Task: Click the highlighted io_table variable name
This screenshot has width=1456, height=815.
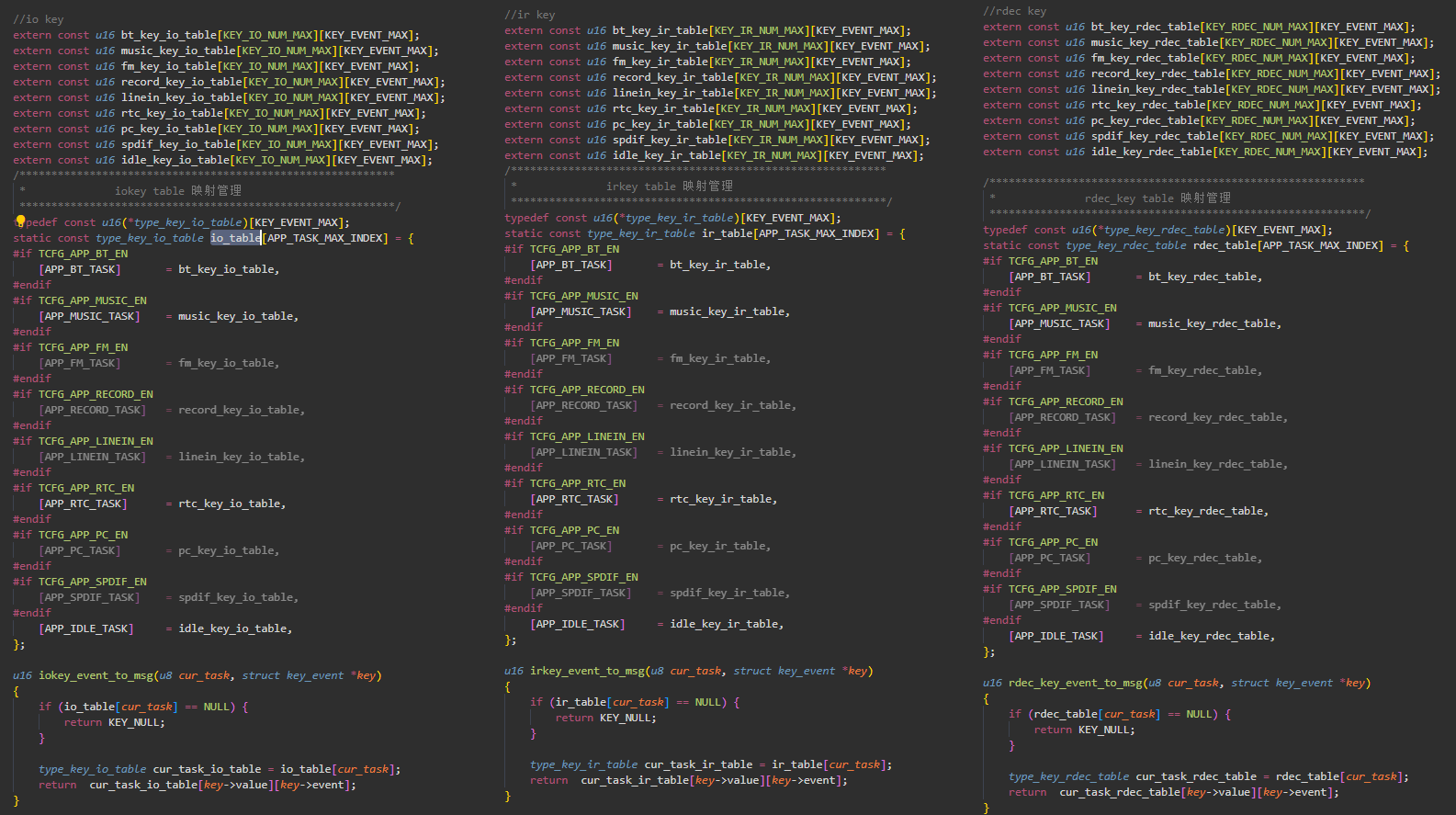Action: [236, 238]
